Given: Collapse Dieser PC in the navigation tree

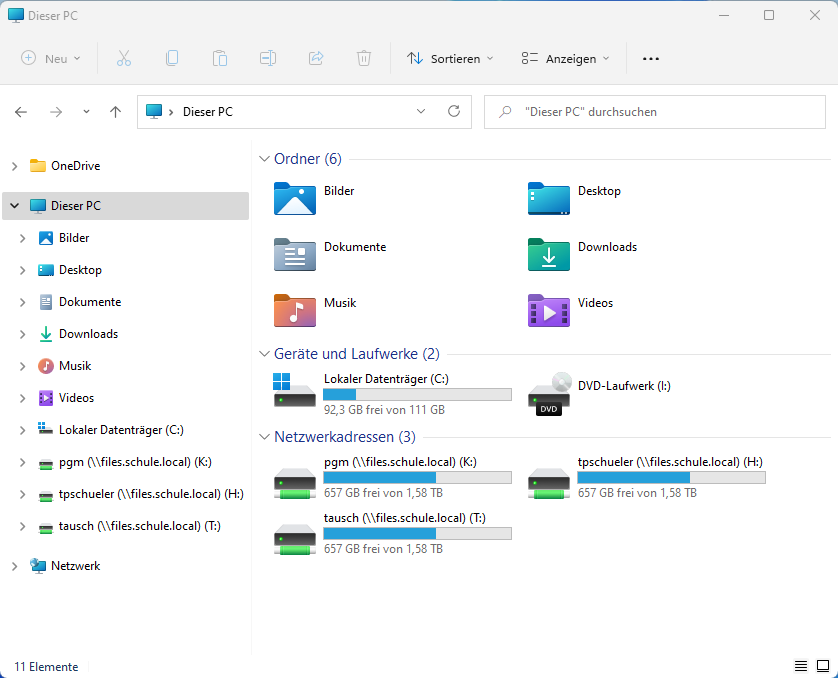Looking at the screenshot, I should tap(14, 206).
